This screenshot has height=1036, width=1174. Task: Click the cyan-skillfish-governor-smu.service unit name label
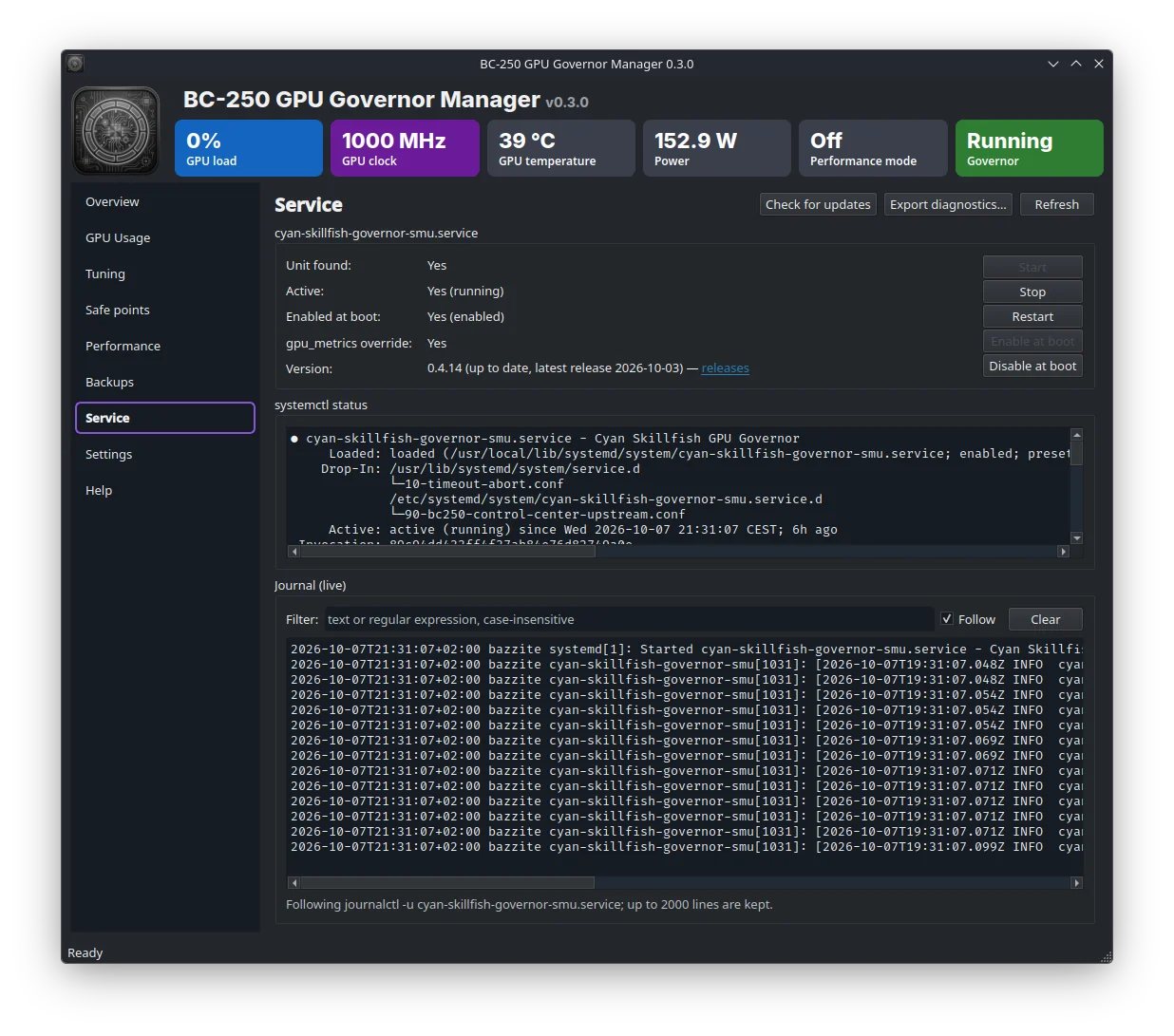click(x=376, y=233)
